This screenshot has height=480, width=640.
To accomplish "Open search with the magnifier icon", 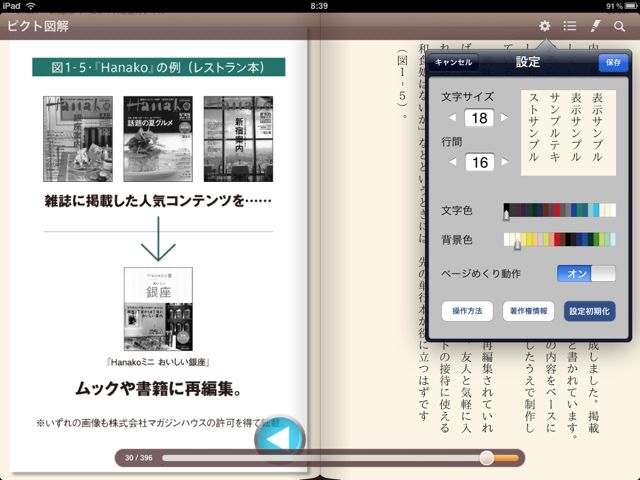I will click(619, 27).
